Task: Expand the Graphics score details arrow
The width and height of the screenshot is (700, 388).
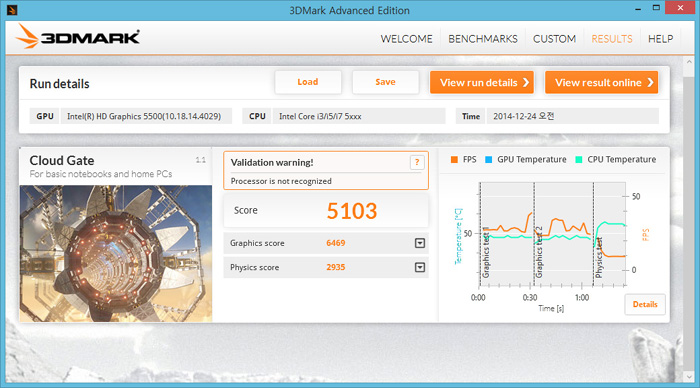Action: click(x=420, y=243)
